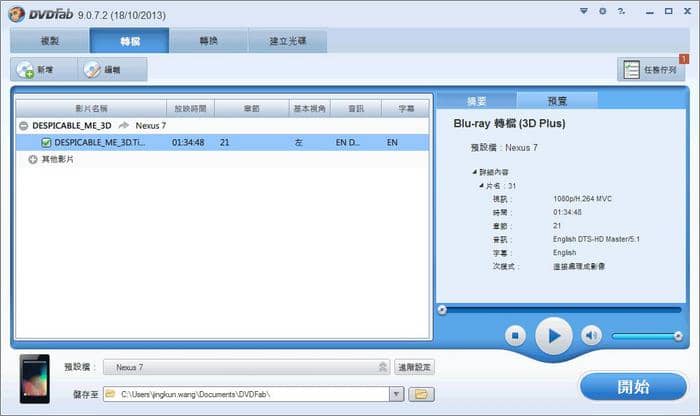Viewport: 700px width, 416px height.
Task: Open the task queue list button
Action: click(x=651, y=69)
